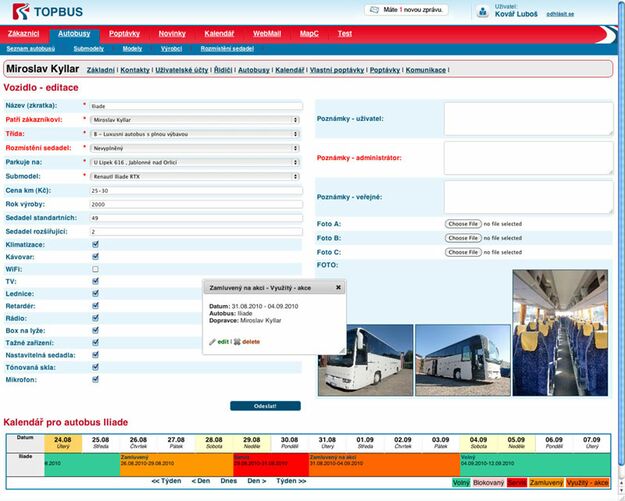Viewport: 625px width, 501px height.
Task: Open the leftmost white bus front photo
Action: coord(366,360)
